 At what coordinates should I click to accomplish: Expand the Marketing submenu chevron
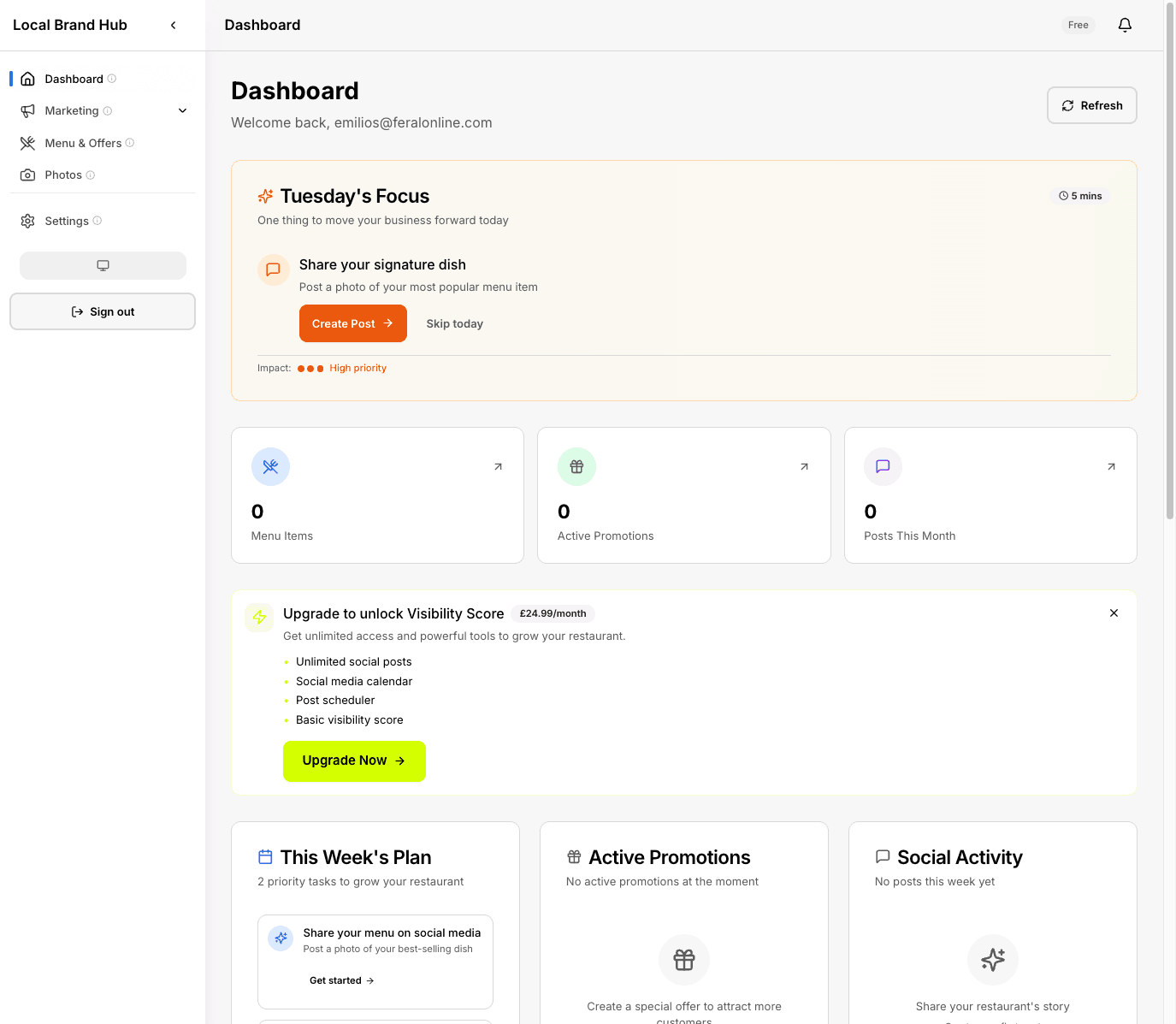(x=182, y=110)
